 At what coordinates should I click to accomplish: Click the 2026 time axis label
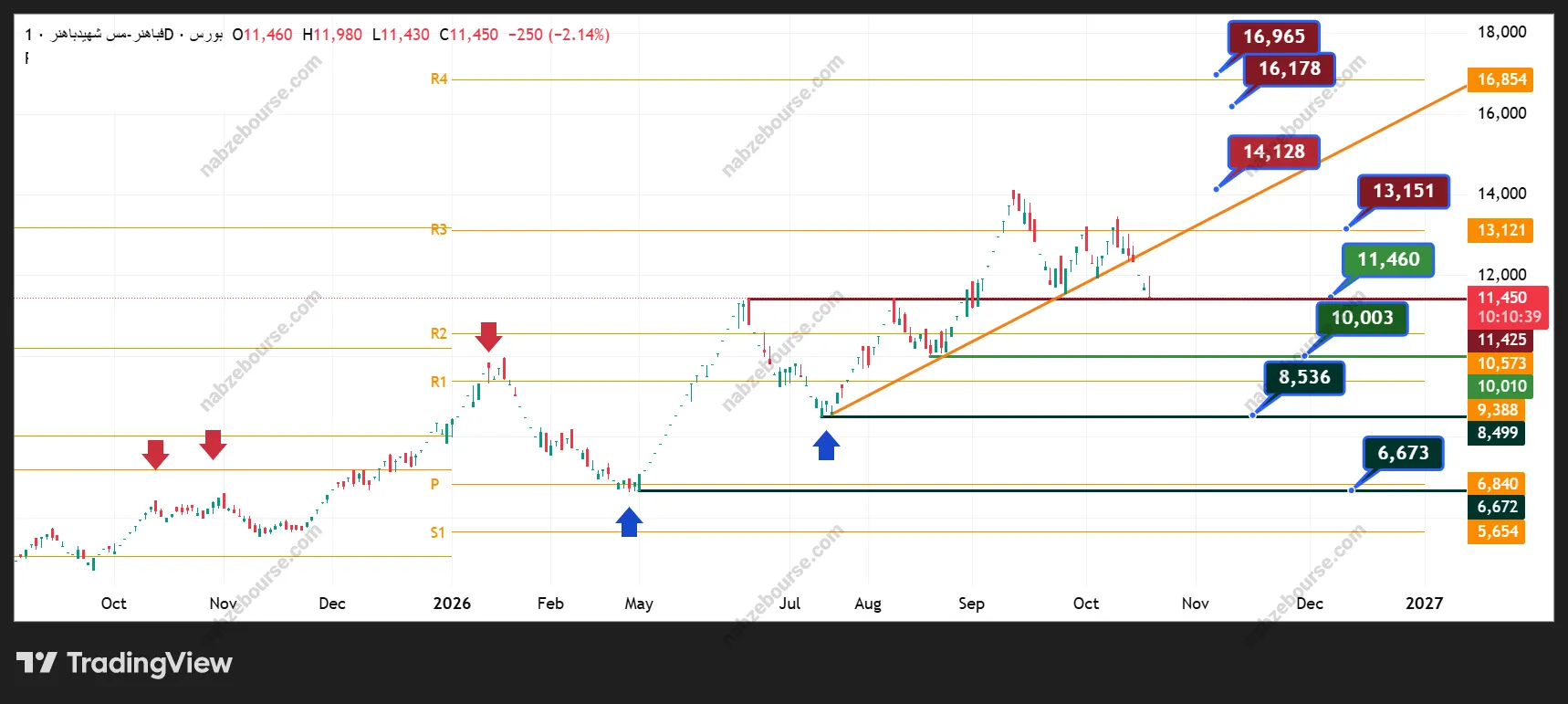tap(452, 604)
